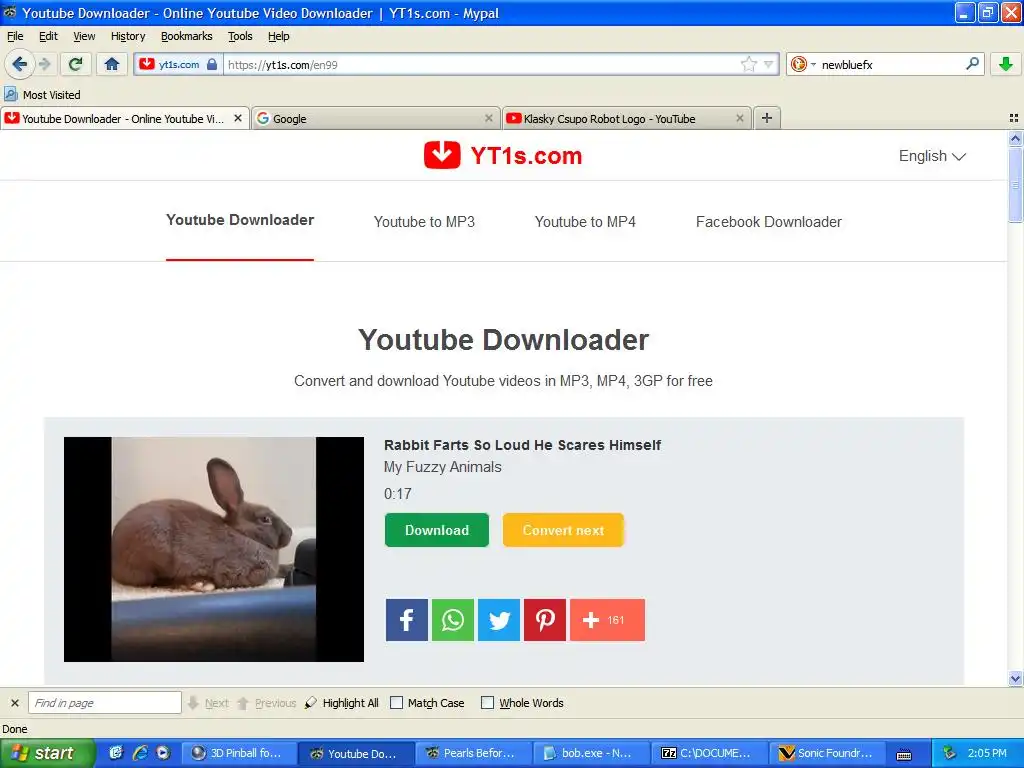This screenshot has height=768, width=1024.
Task: Share via WhatsApp icon
Action: click(453, 620)
